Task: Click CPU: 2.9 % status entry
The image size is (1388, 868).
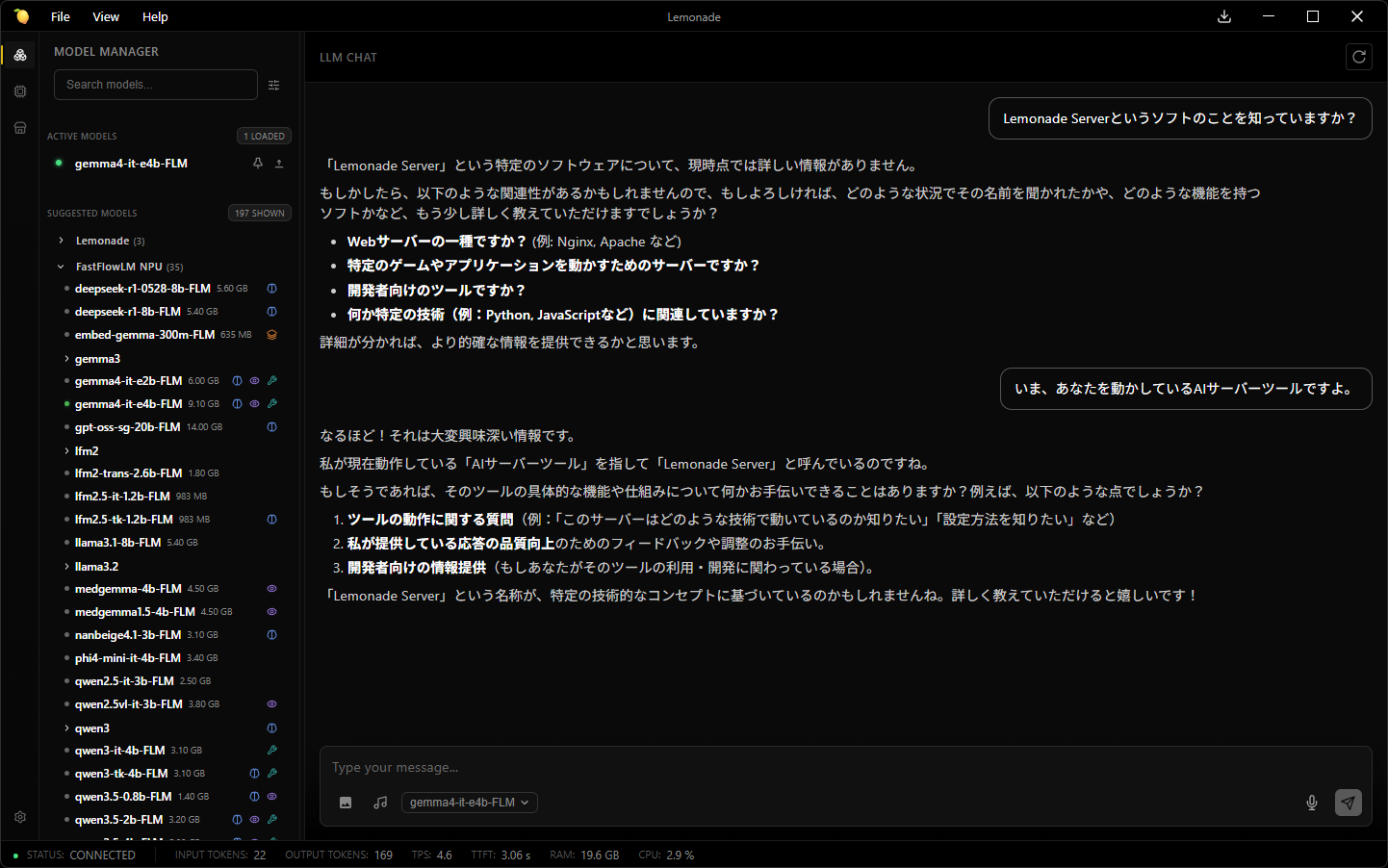Action: (666, 855)
